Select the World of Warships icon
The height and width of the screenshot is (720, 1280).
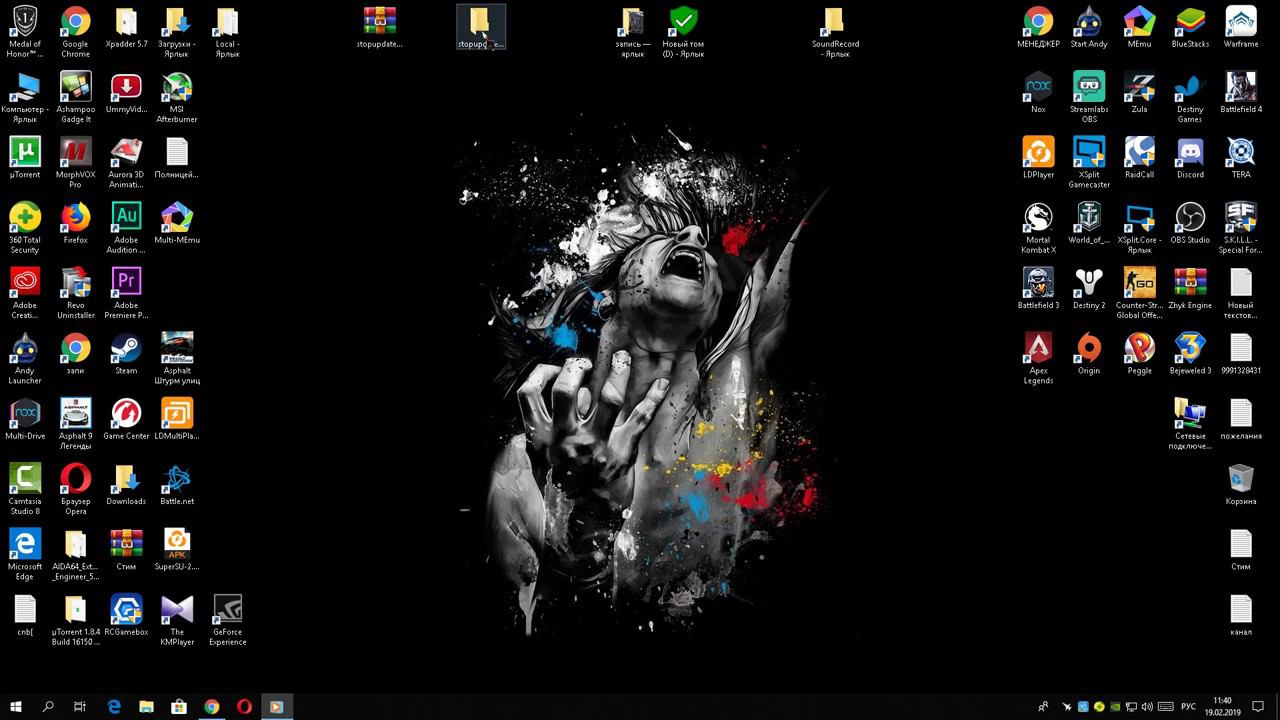(x=1089, y=222)
